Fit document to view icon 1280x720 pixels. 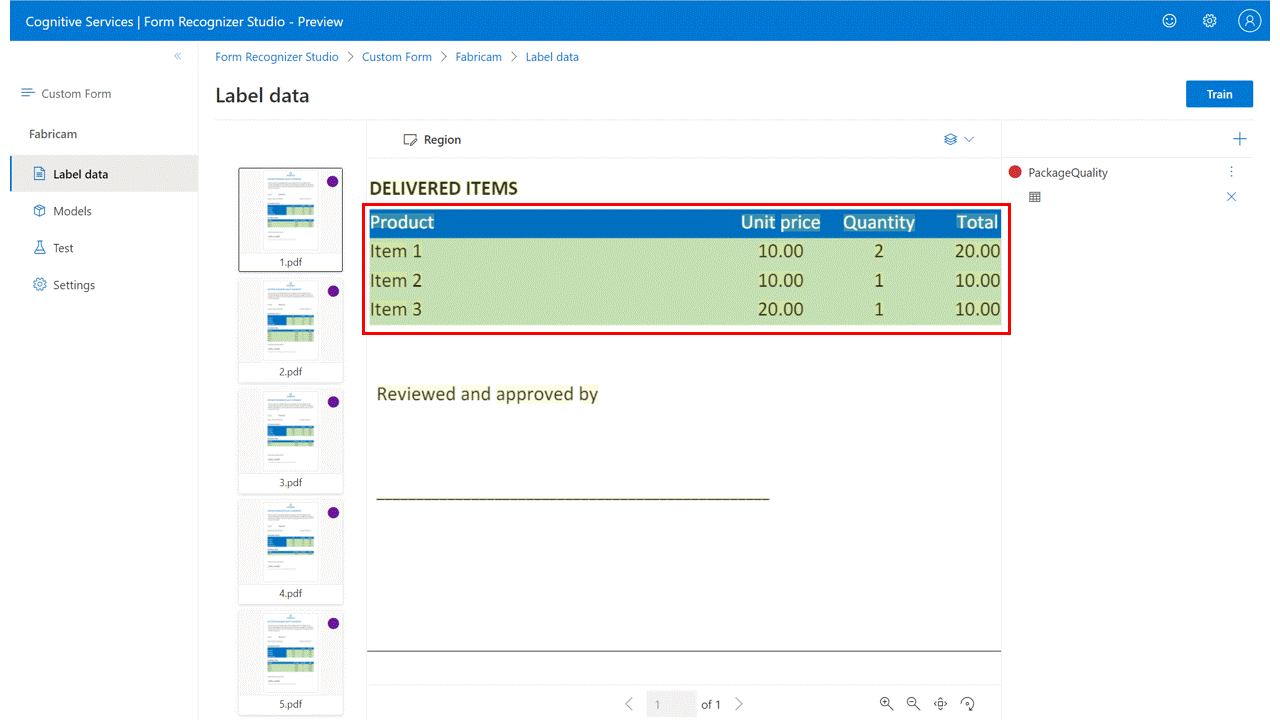pos(940,704)
